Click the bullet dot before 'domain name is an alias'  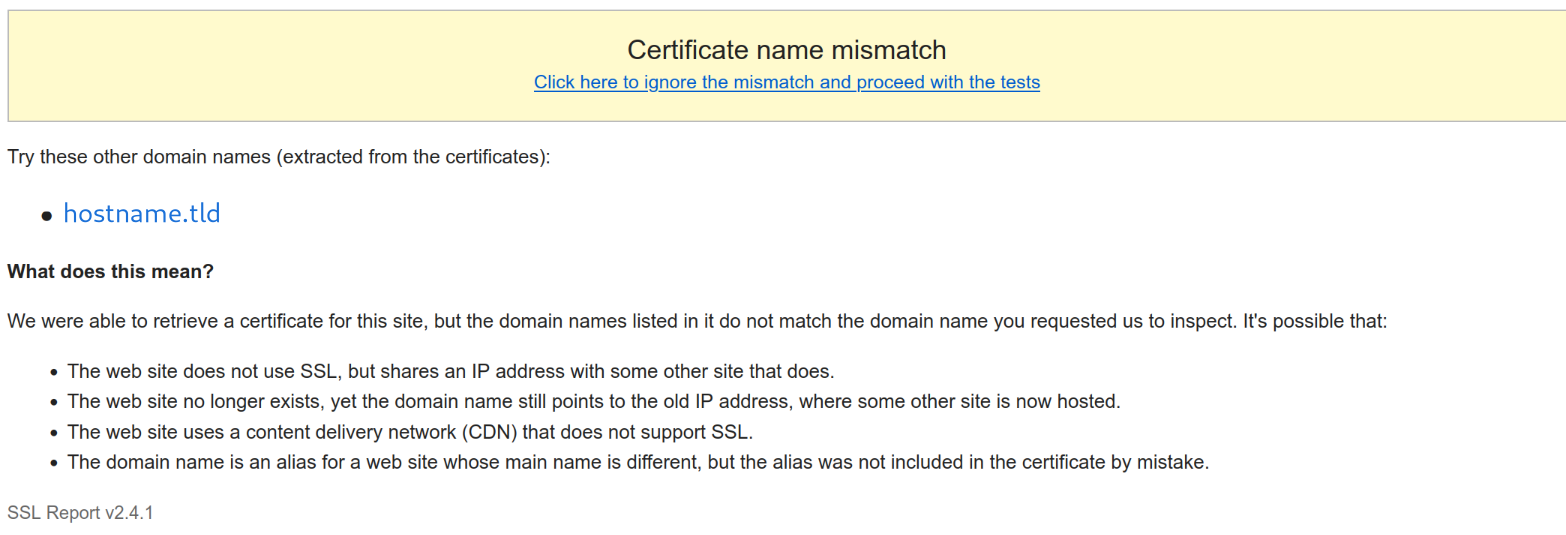[x=53, y=464]
